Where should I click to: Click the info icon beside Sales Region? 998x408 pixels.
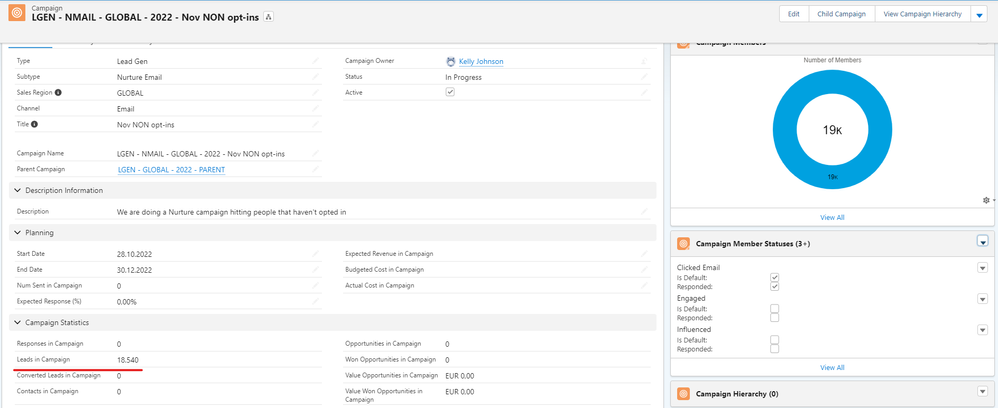59,93
